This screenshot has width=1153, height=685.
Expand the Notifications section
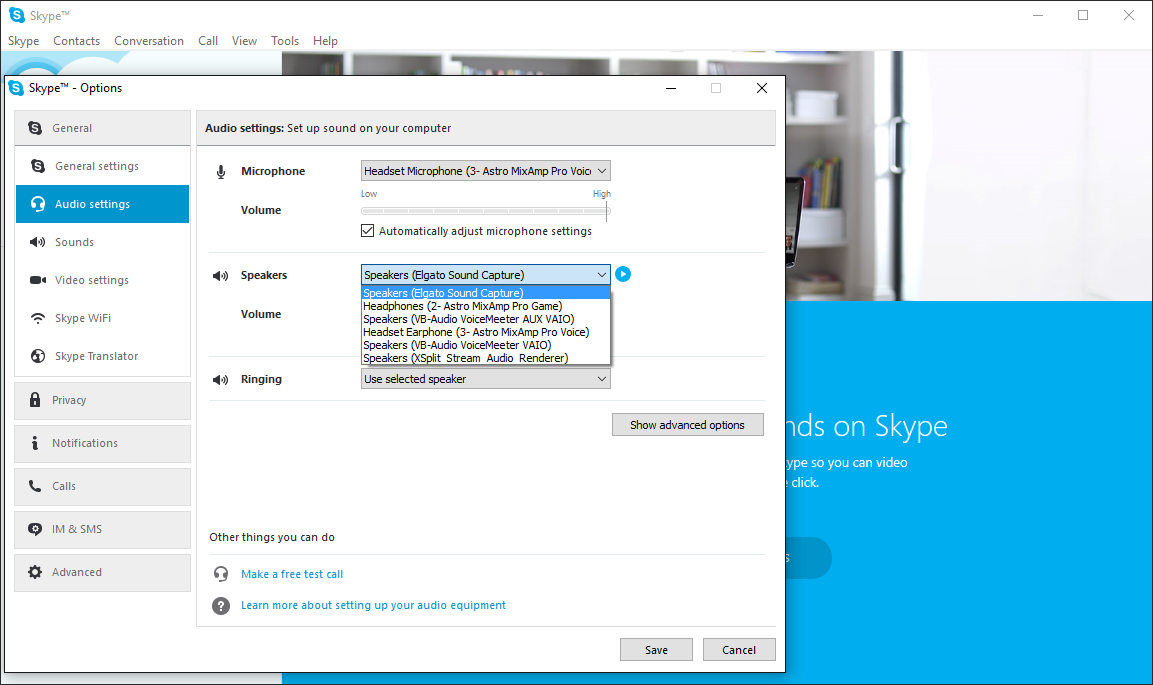point(102,443)
